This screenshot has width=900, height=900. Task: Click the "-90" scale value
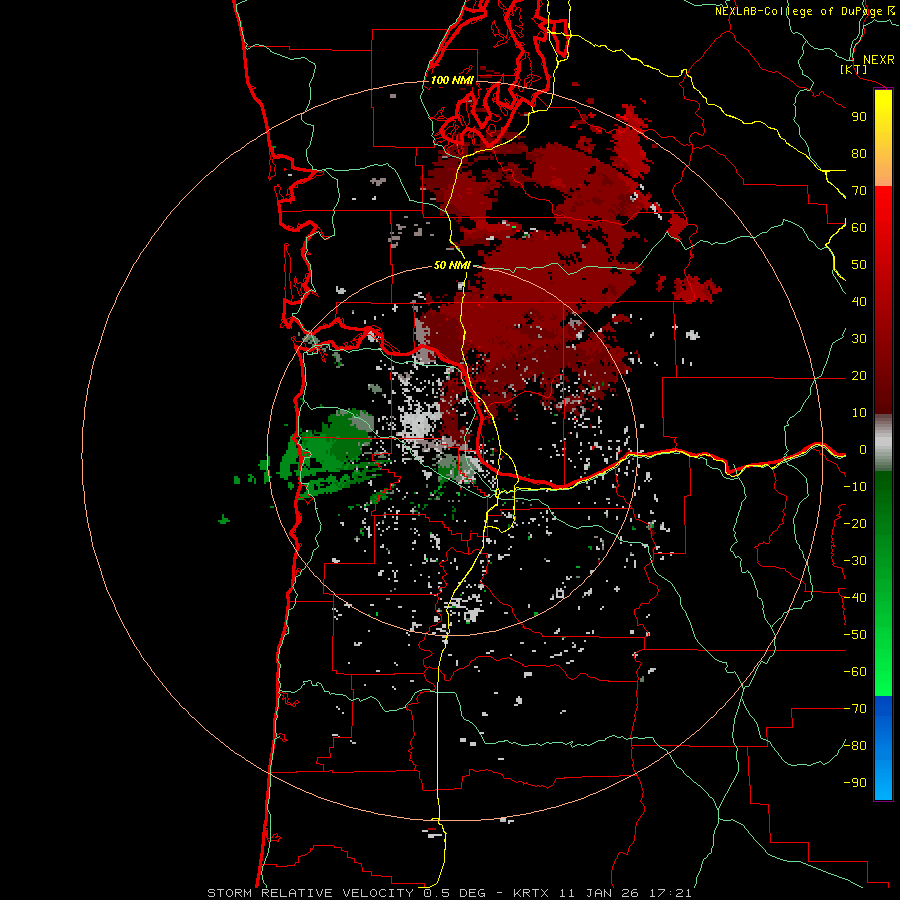(855, 783)
